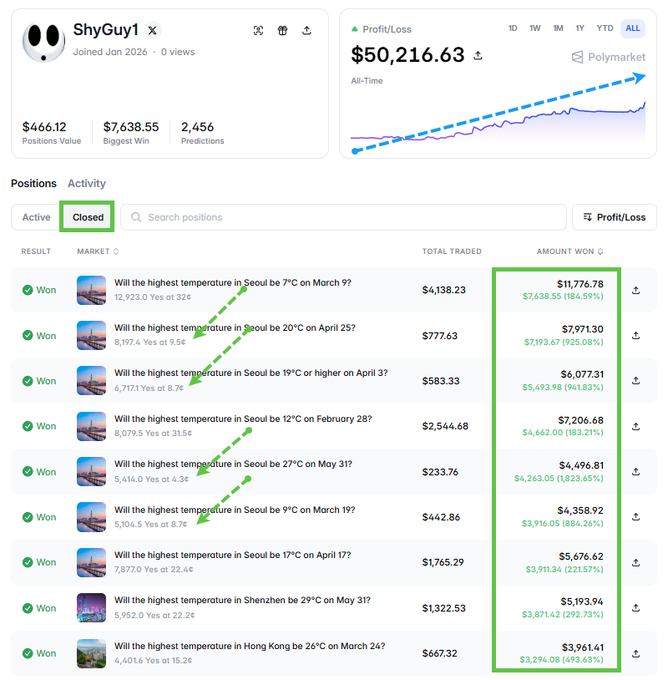Click "$7,193.67 (925.08%)" profit text
Image resolution: width=668 pixels, height=680 pixels.
pyautogui.click(x=563, y=342)
